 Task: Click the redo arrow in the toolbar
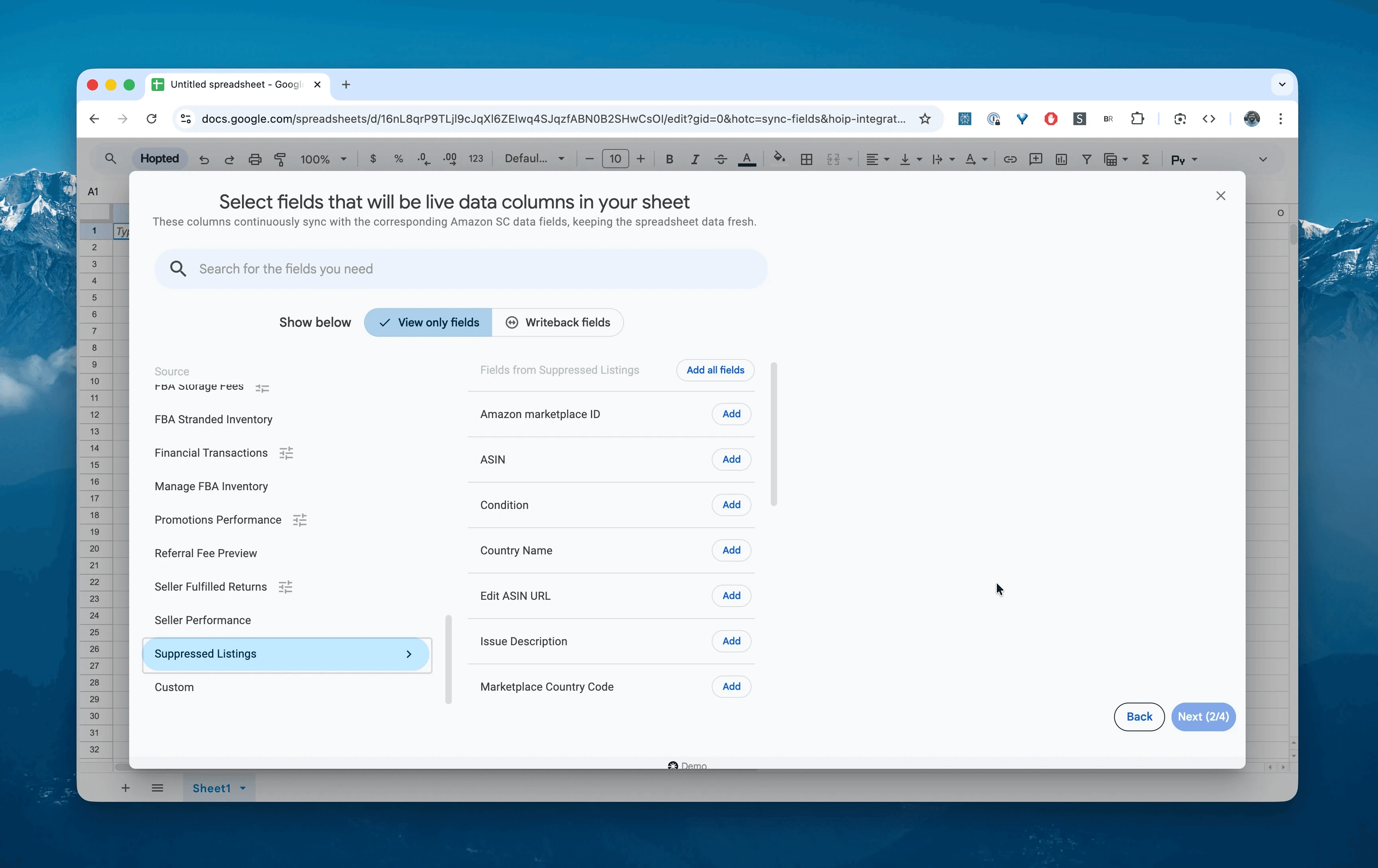pos(230,159)
